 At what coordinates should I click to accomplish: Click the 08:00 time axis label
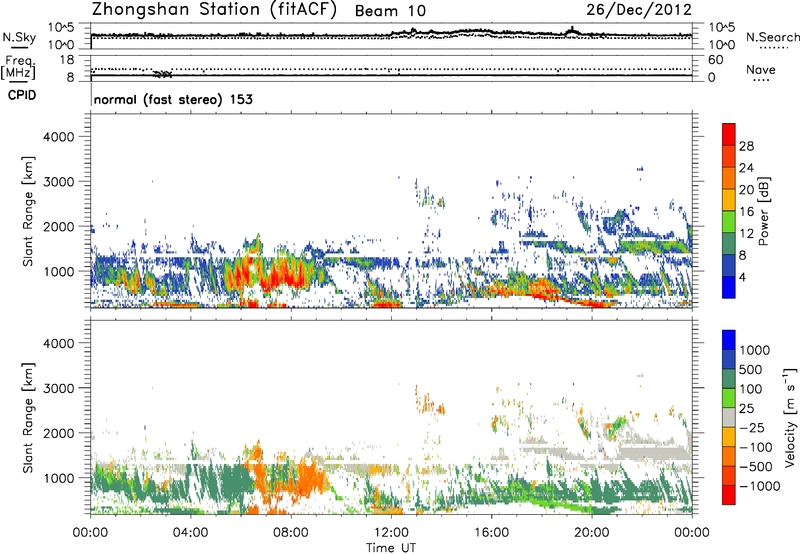291,533
